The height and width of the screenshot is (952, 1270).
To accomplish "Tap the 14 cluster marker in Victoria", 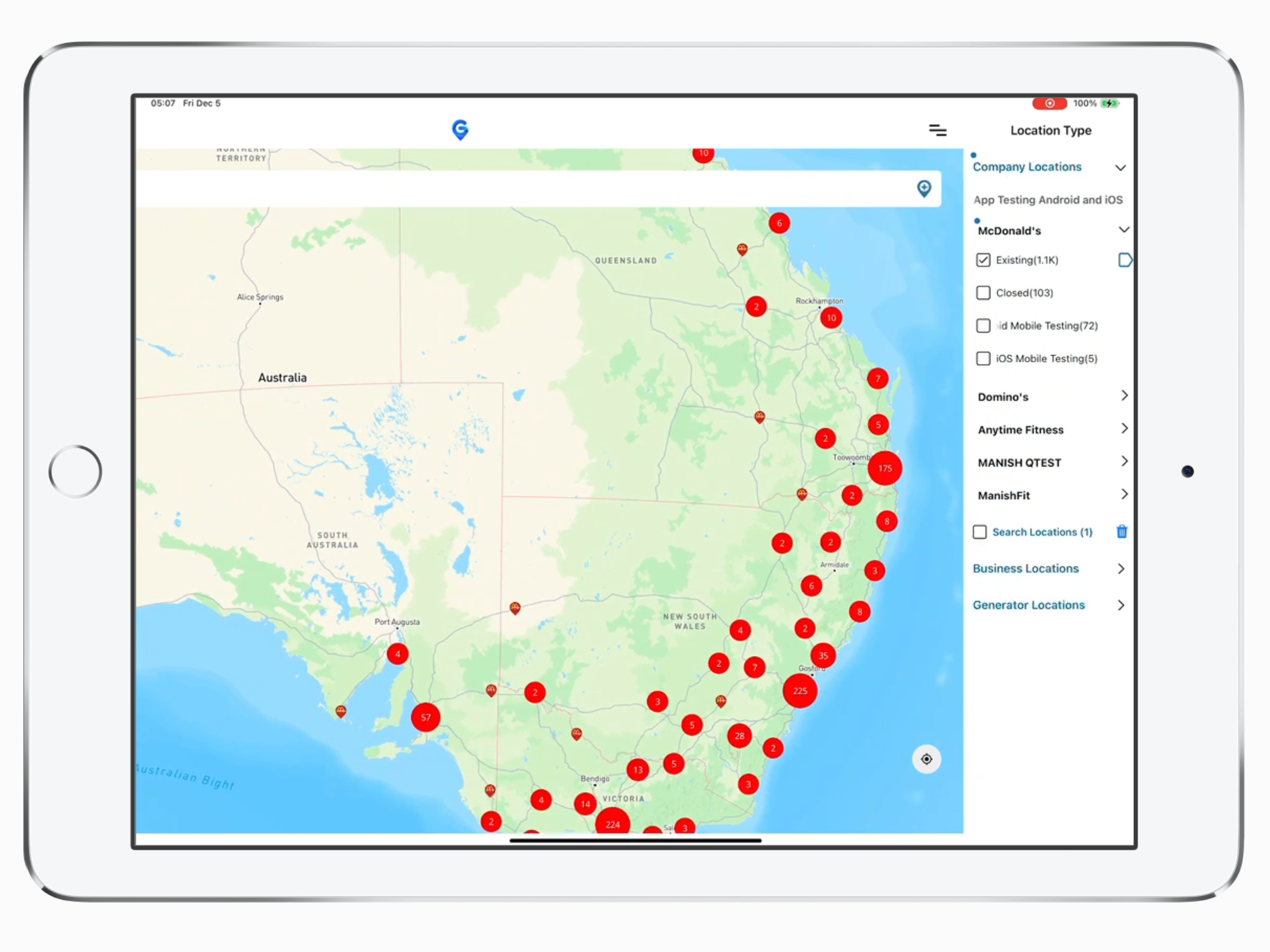I will click(585, 804).
